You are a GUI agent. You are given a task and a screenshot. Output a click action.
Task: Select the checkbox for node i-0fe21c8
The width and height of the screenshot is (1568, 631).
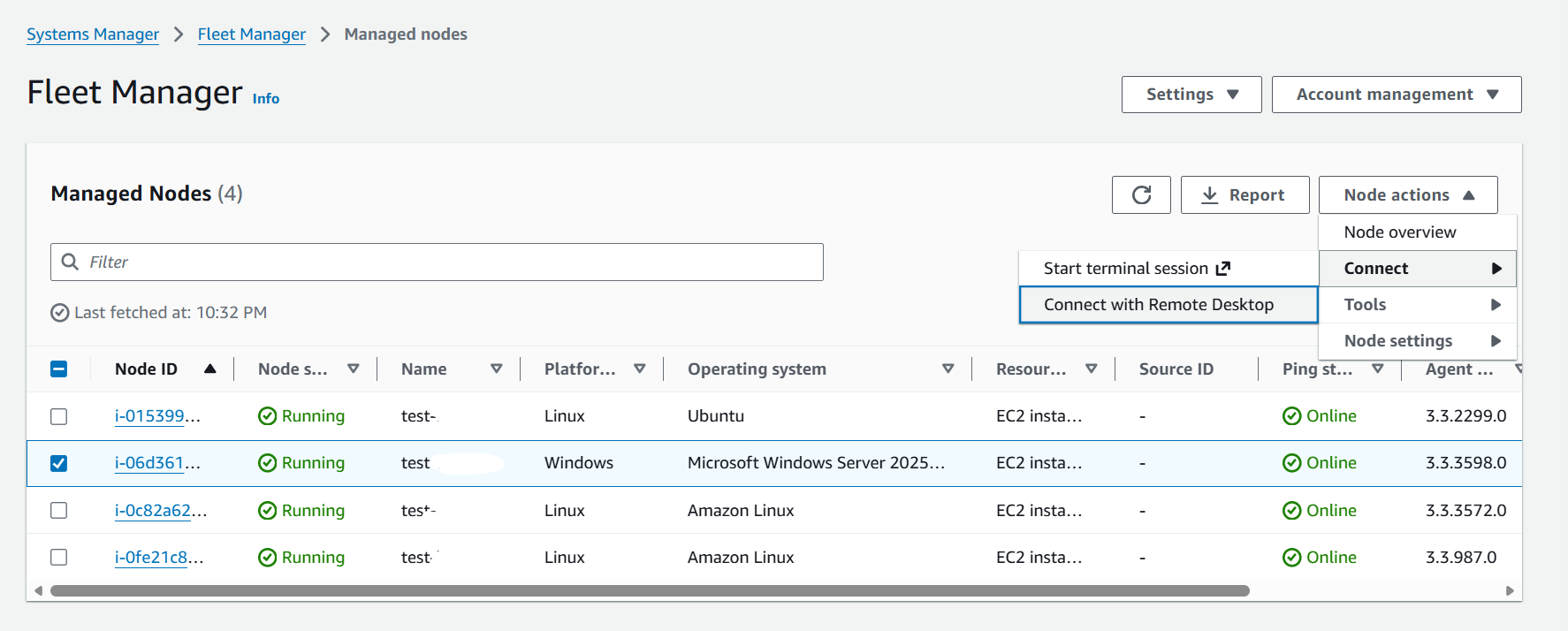point(59,557)
